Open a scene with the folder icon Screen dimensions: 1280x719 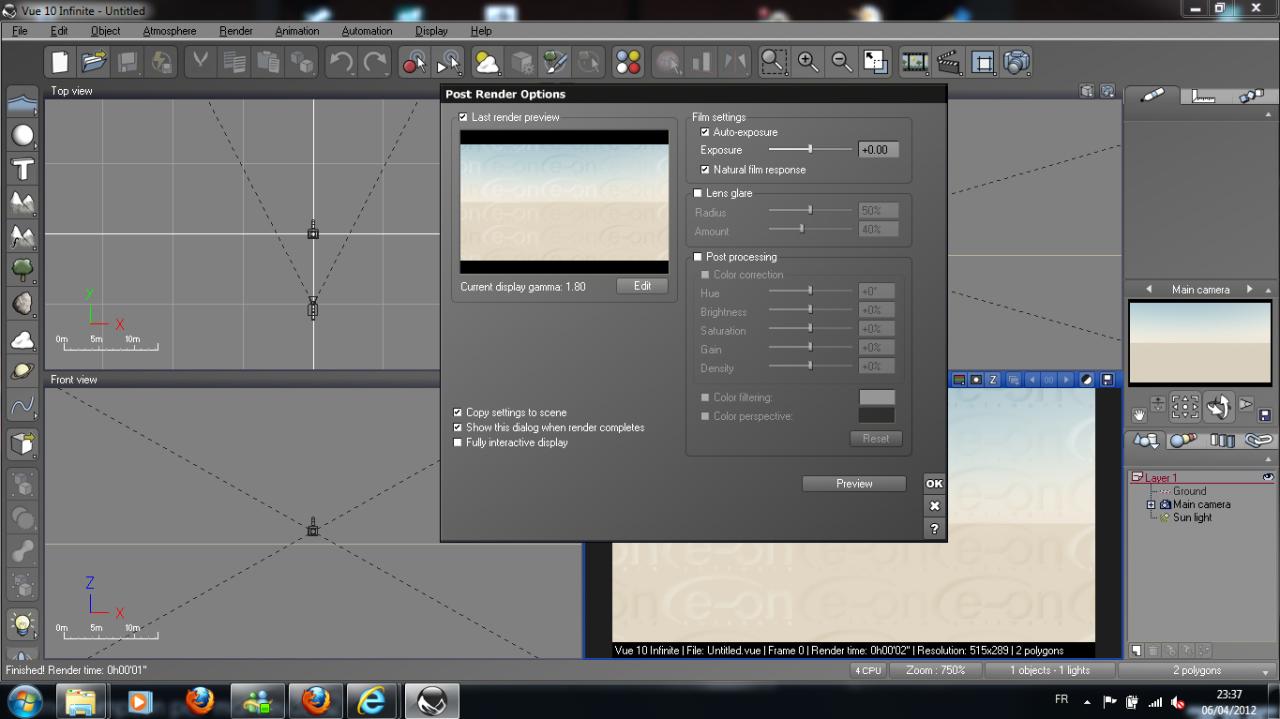point(94,63)
